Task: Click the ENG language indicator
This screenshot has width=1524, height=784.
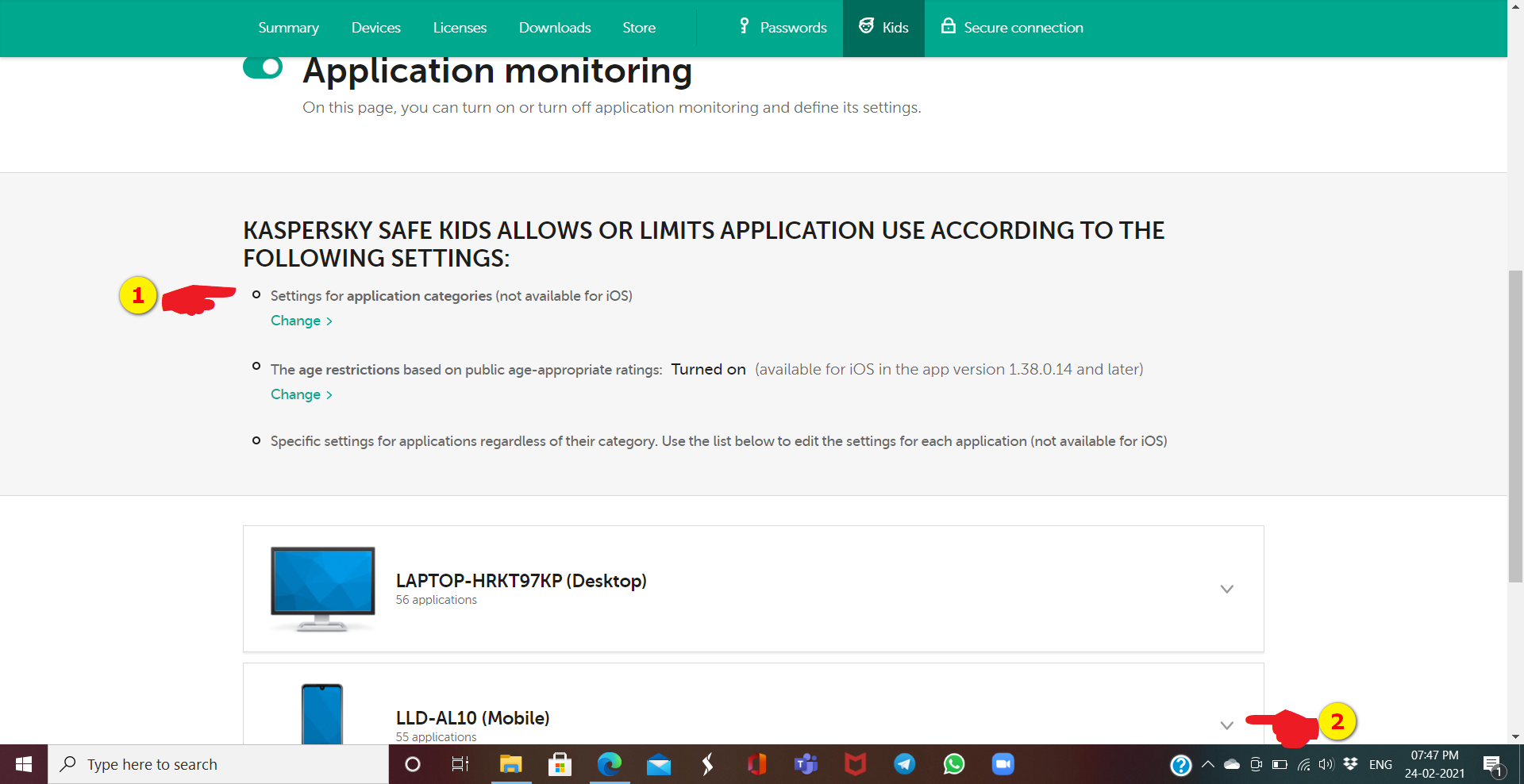Action: coord(1380,764)
